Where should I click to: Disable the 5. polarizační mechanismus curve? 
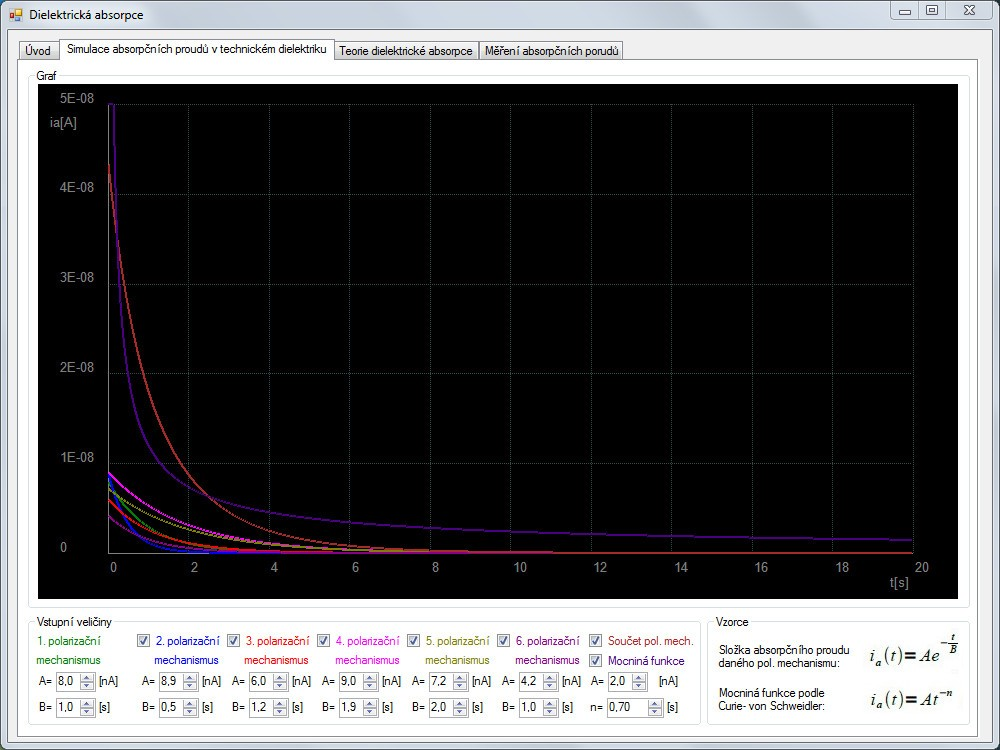[413, 641]
